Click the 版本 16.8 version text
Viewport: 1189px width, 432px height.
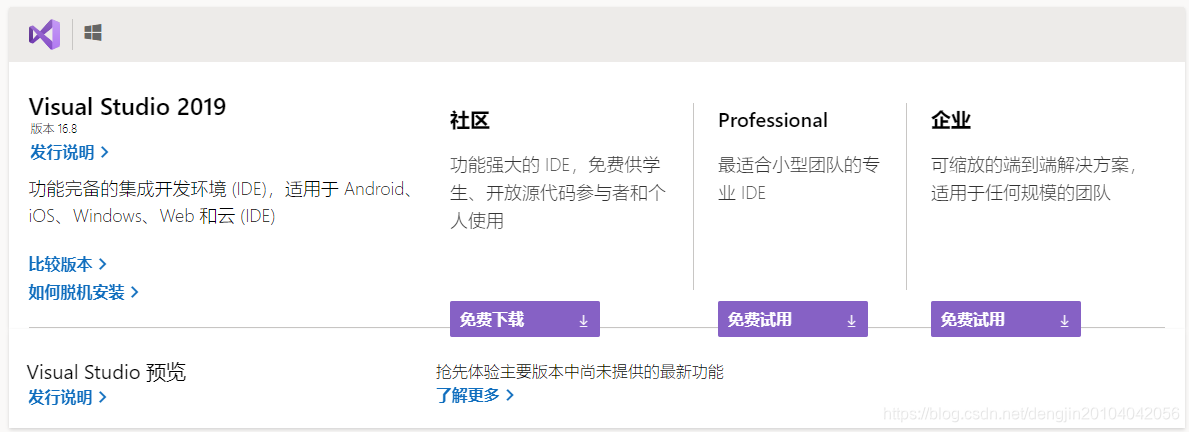click(x=54, y=129)
